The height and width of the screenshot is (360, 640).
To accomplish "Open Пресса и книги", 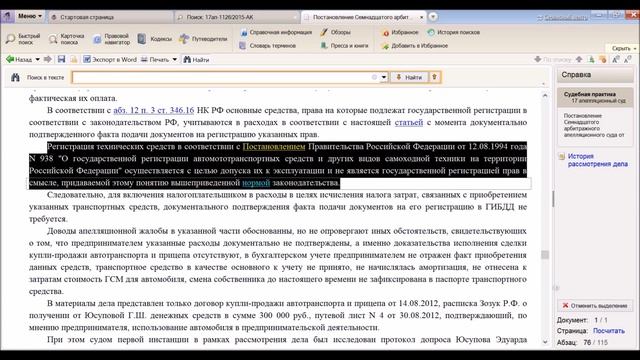I will [344, 46].
